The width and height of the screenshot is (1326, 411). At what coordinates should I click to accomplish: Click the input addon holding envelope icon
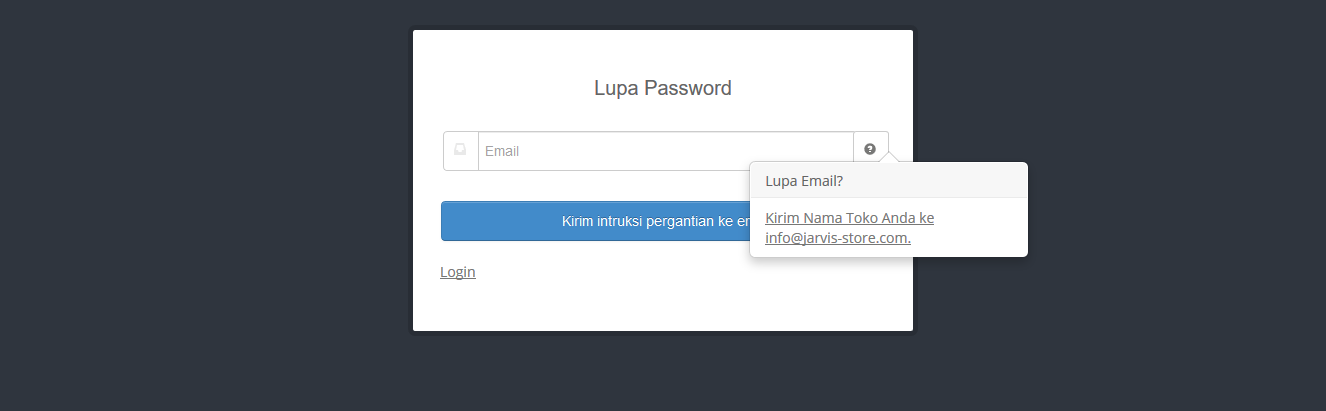pos(461,151)
